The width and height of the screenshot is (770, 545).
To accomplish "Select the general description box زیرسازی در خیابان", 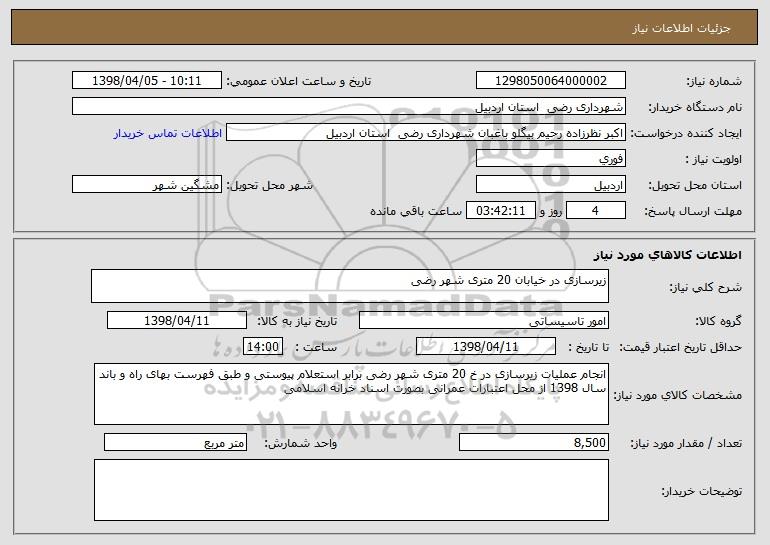I will click(x=350, y=286).
